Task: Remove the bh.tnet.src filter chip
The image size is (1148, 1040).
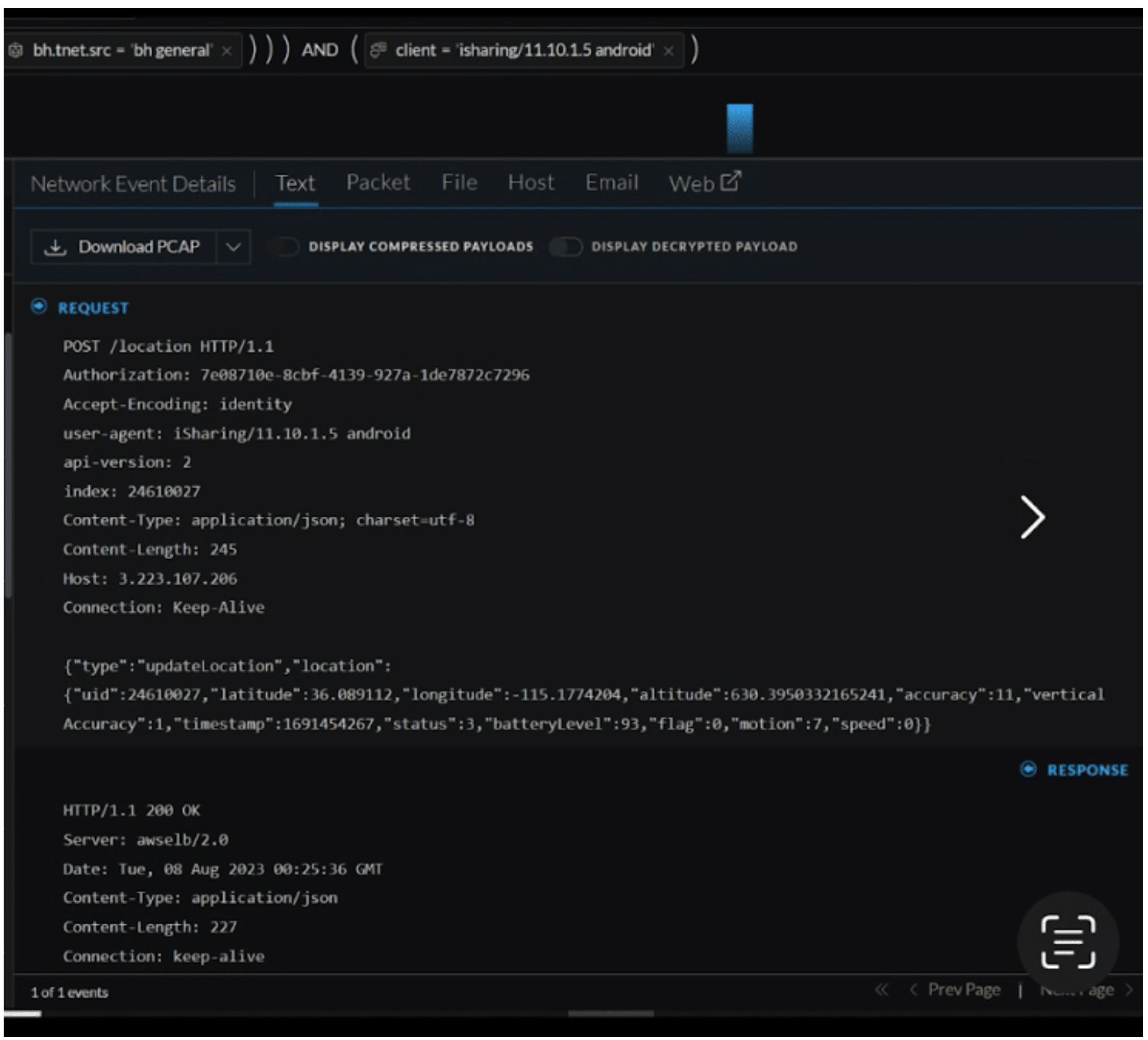Action: pos(227,51)
